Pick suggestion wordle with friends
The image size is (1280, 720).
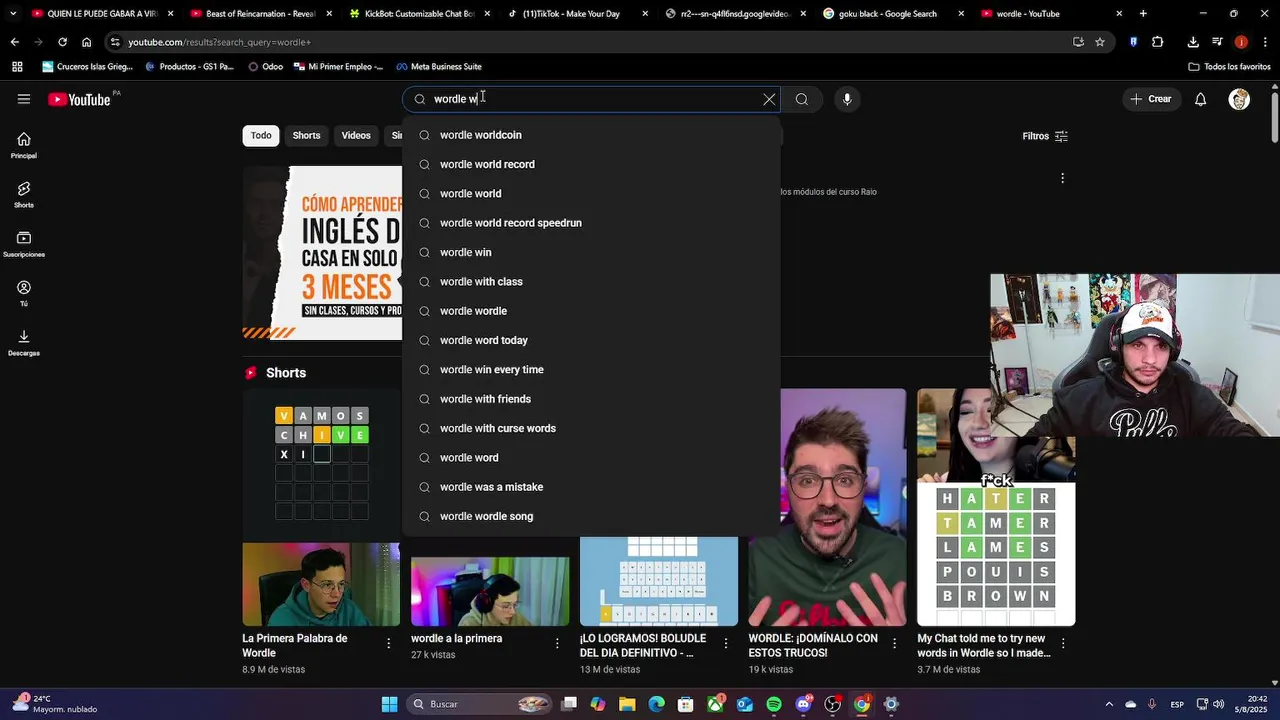[591, 399]
